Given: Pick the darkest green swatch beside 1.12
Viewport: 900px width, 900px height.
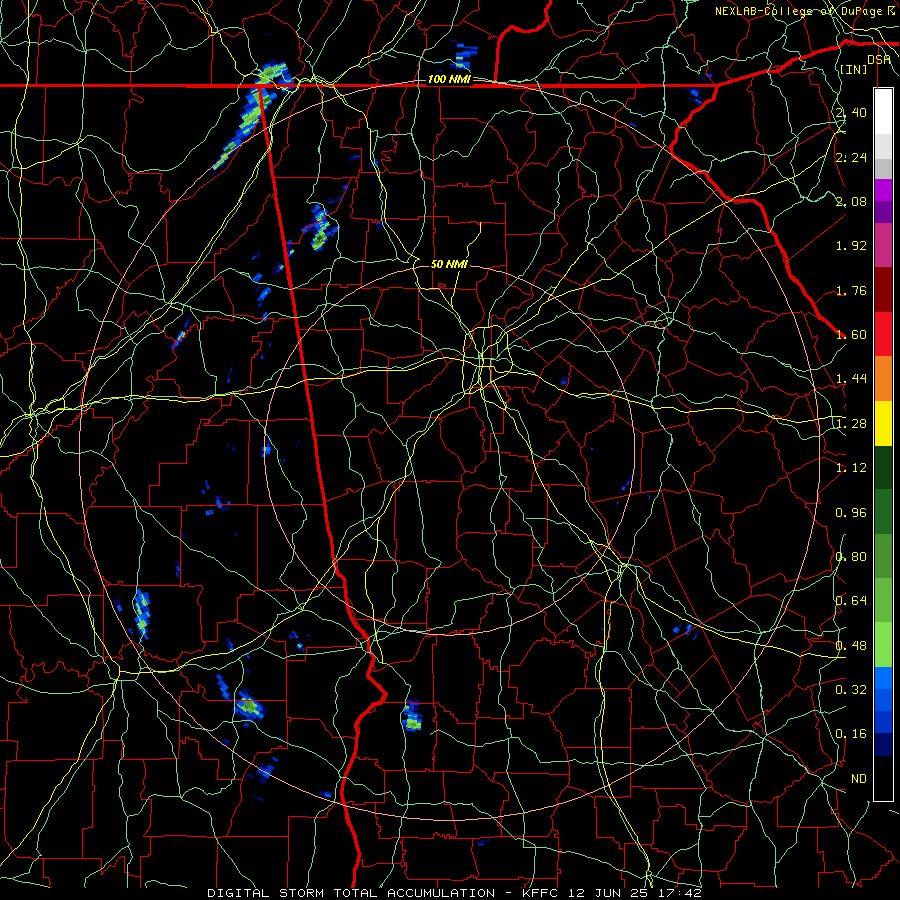Looking at the screenshot, I should point(883,467).
